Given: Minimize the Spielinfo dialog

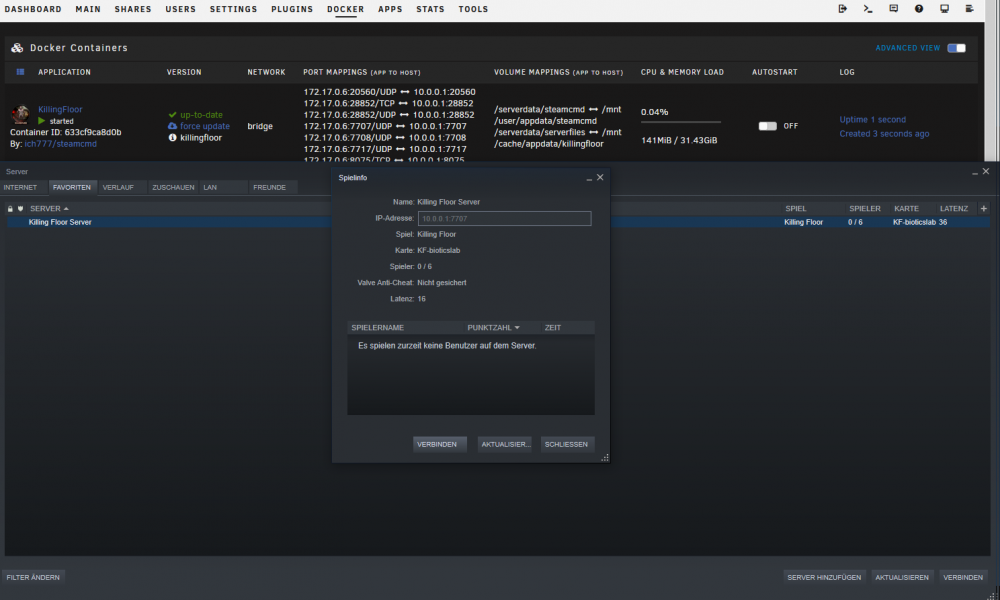Looking at the screenshot, I should [x=589, y=178].
